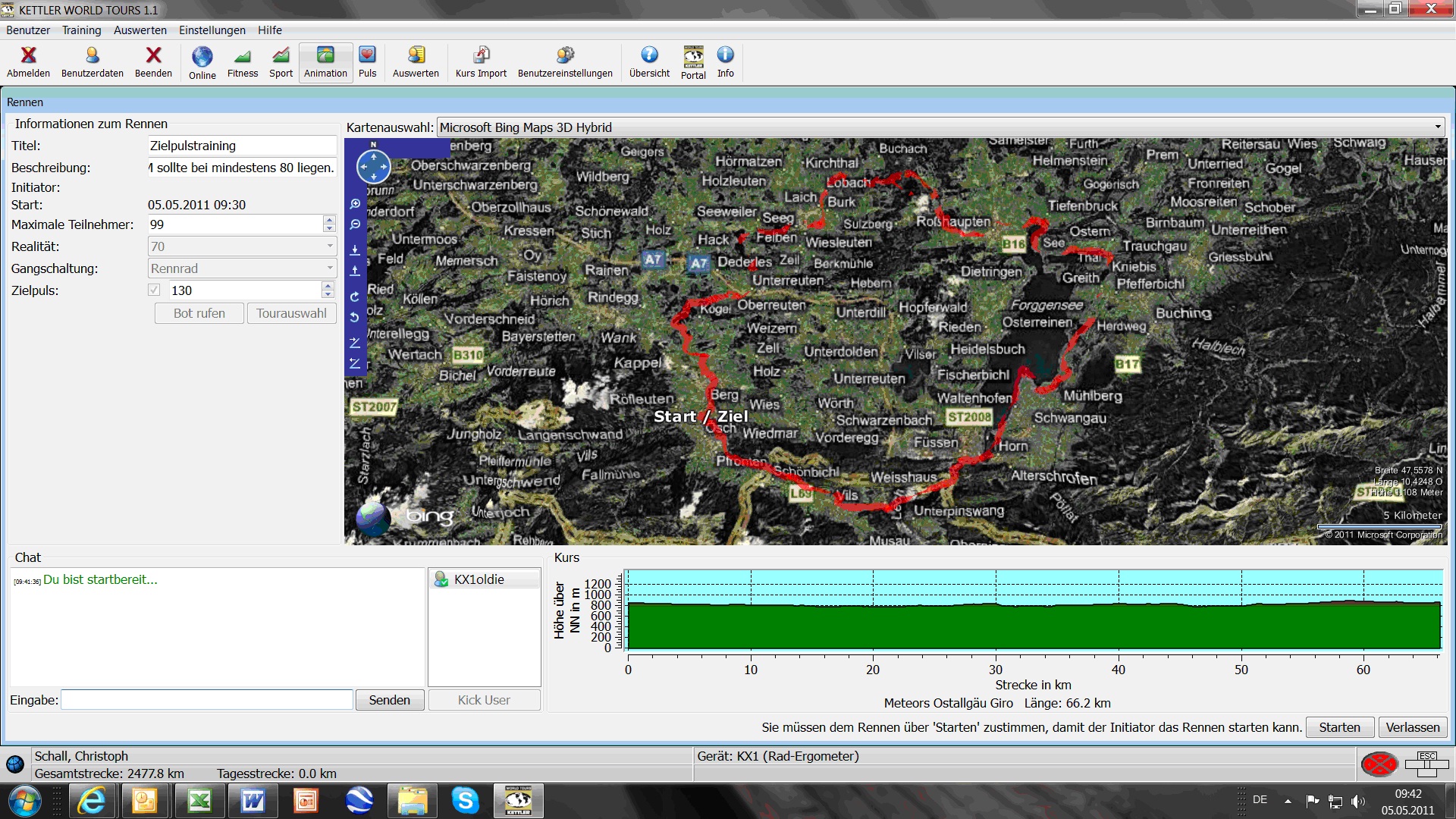The width and height of the screenshot is (1456, 819).
Task: Open Benutzereinstellungen from the toolbar
Action: (565, 62)
